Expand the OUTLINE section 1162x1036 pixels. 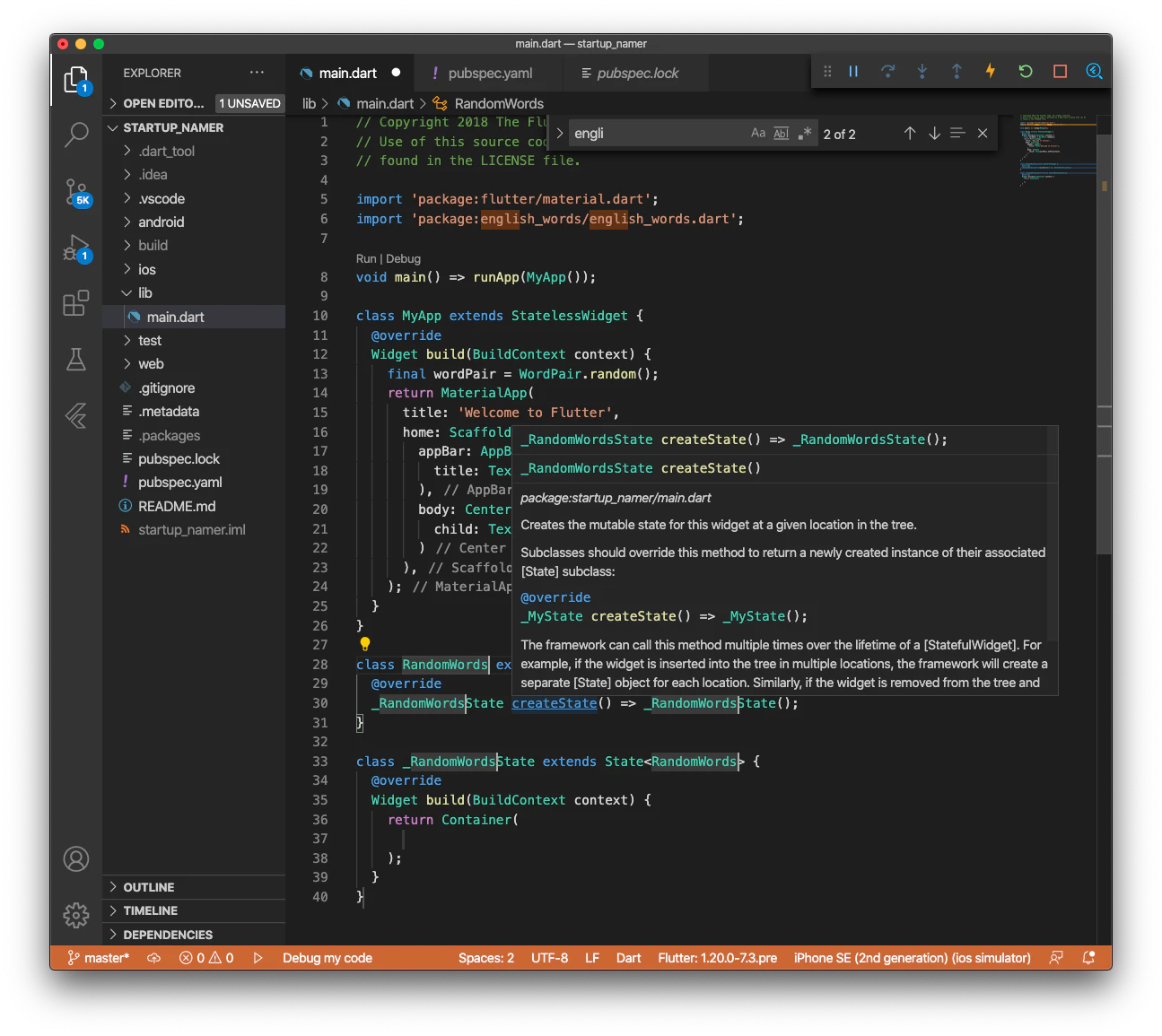149,887
